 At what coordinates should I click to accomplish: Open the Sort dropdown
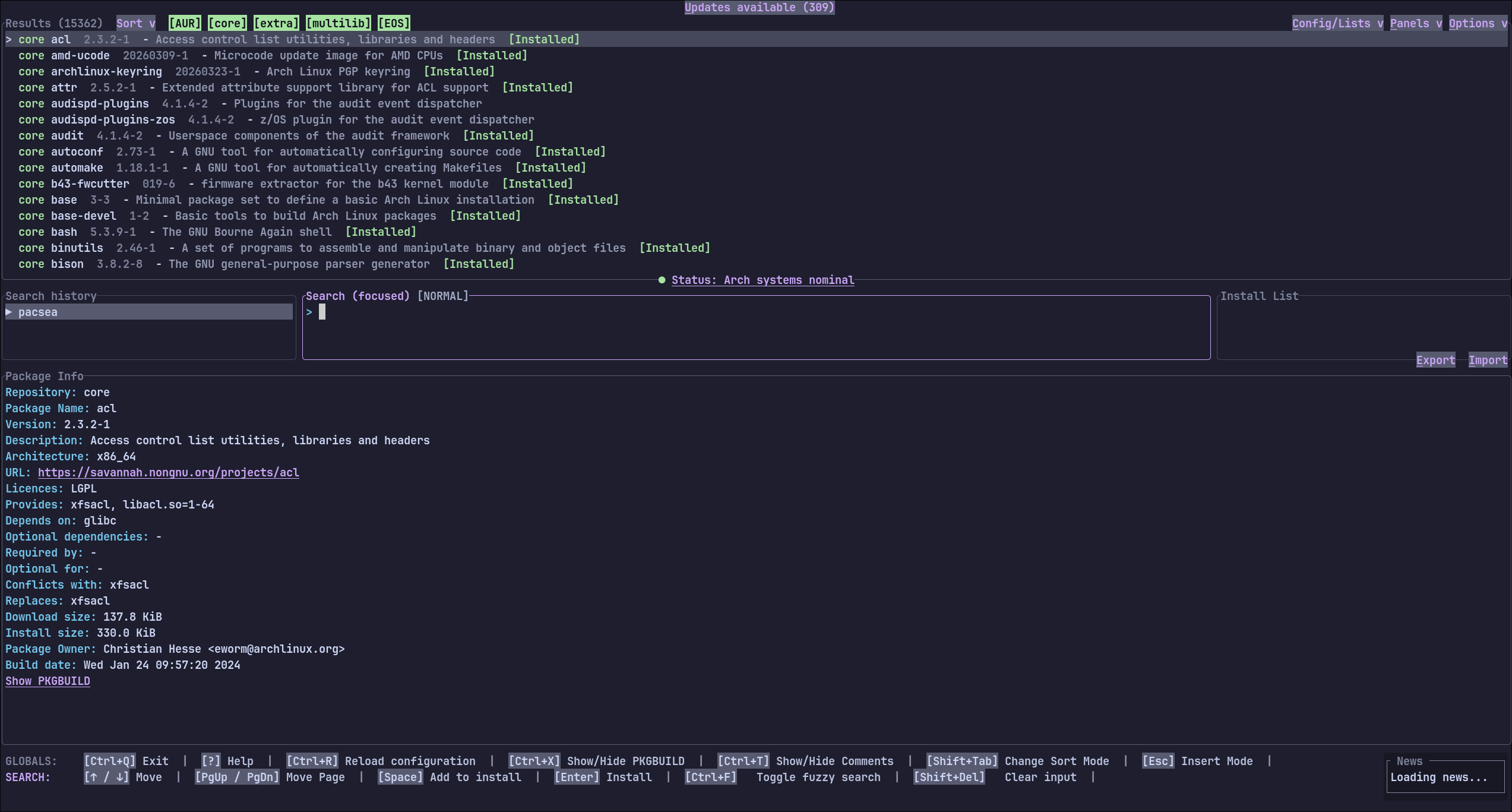(x=135, y=23)
